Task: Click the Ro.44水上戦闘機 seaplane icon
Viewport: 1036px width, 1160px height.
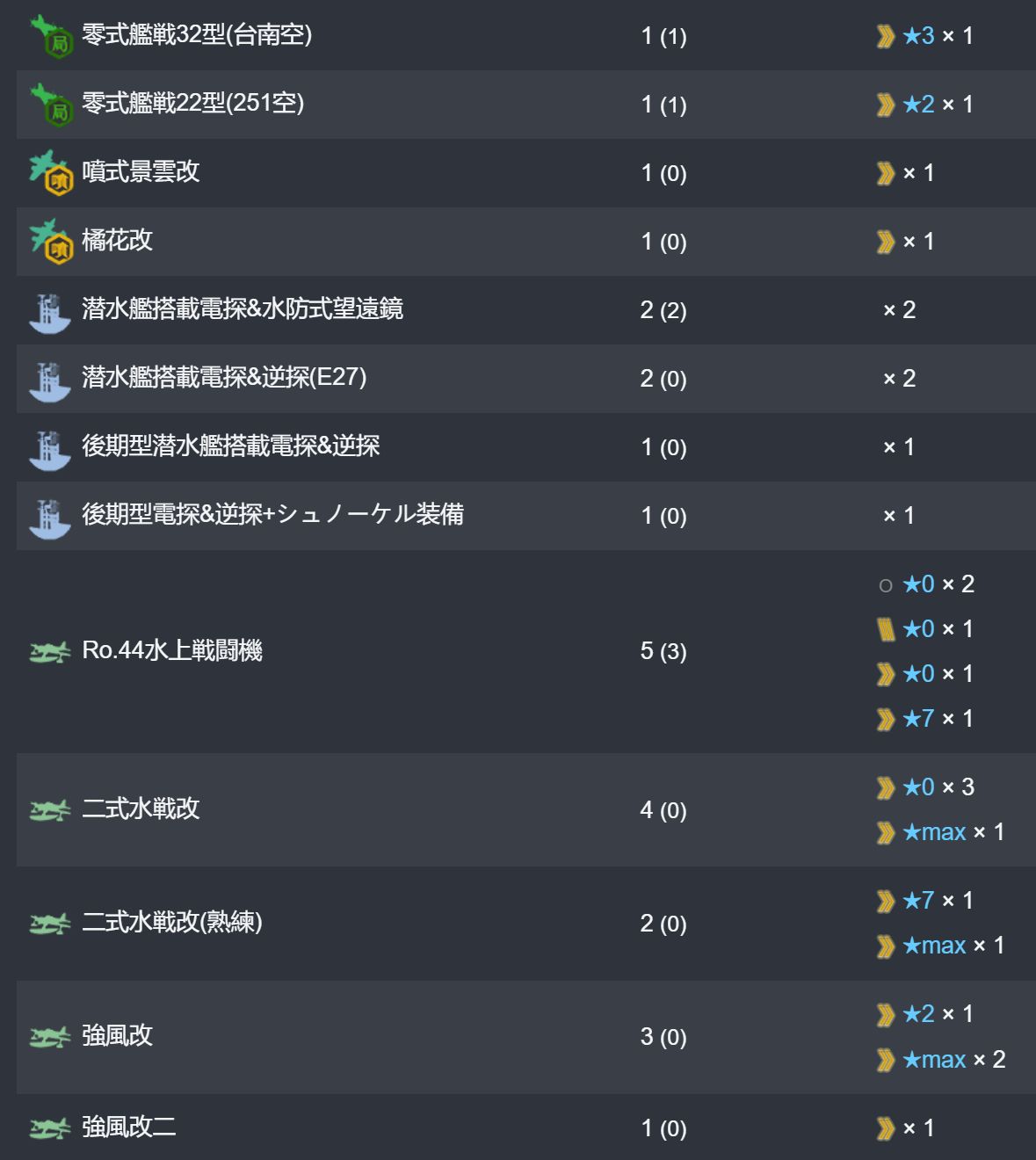Action: tap(50, 652)
